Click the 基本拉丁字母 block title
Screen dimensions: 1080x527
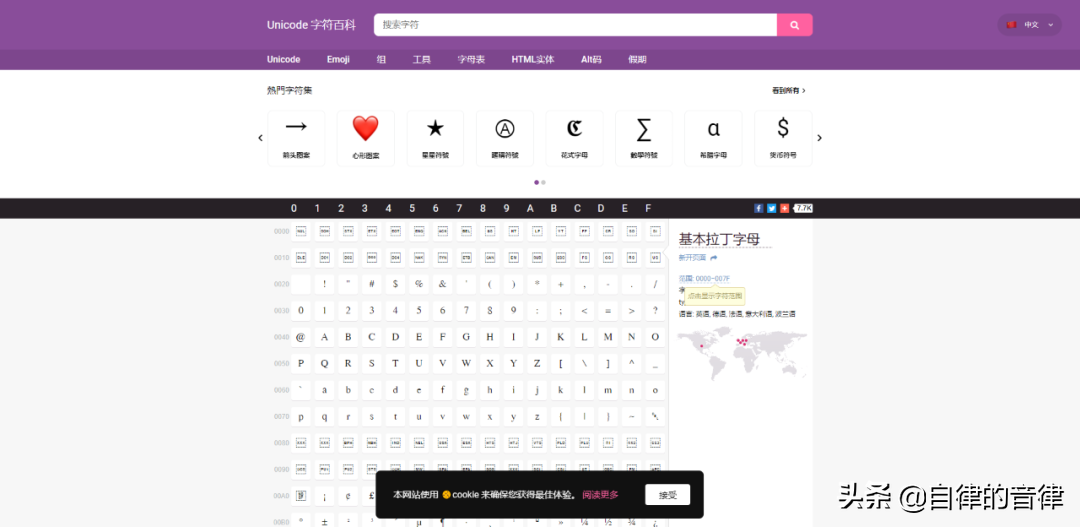pyautogui.click(x=719, y=239)
